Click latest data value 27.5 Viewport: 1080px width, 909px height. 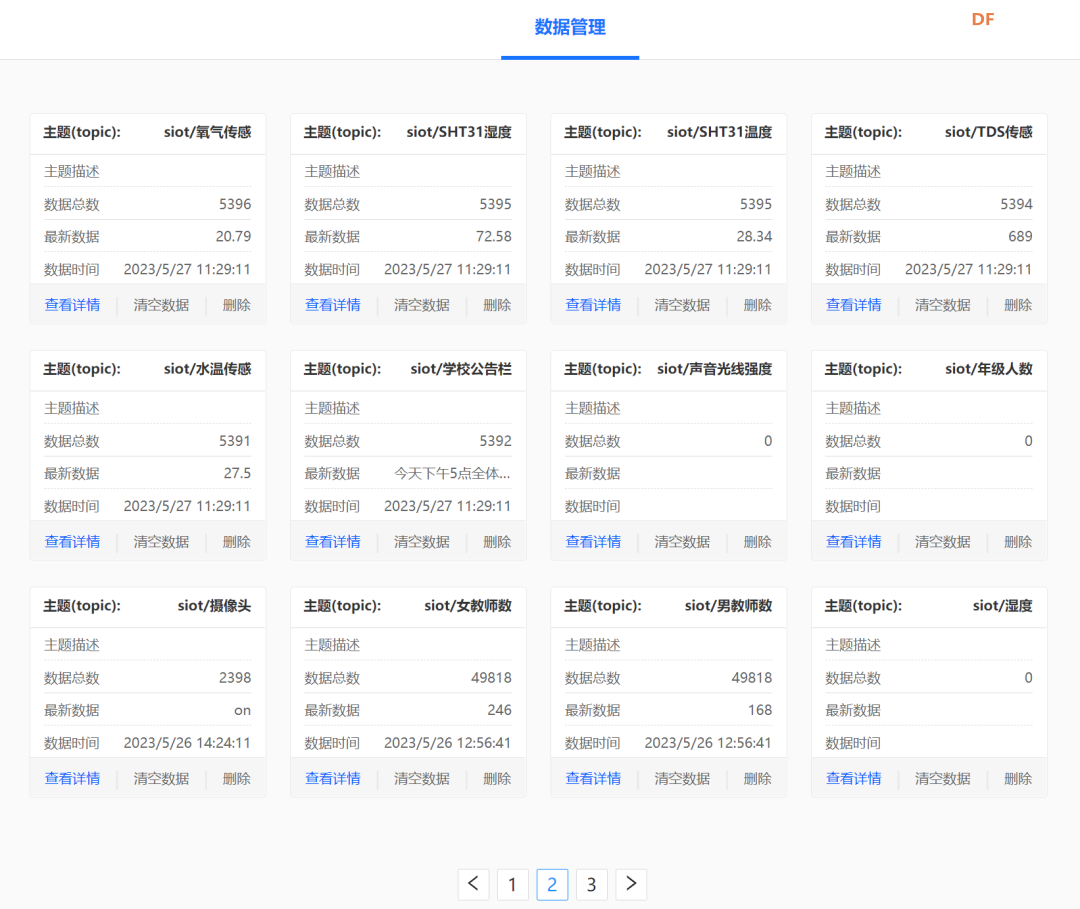pyautogui.click(x=237, y=474)
